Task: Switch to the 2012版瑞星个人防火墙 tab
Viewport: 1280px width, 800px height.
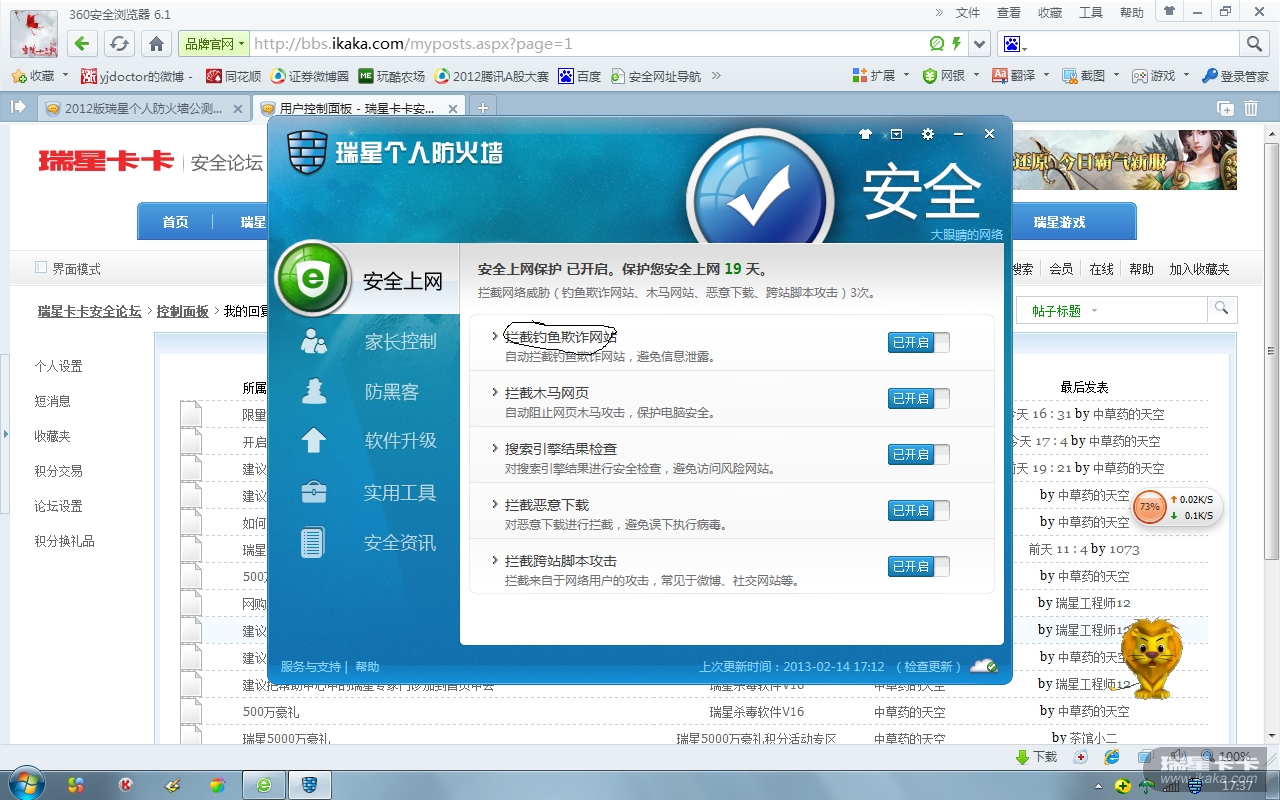Action: (144, 109)
